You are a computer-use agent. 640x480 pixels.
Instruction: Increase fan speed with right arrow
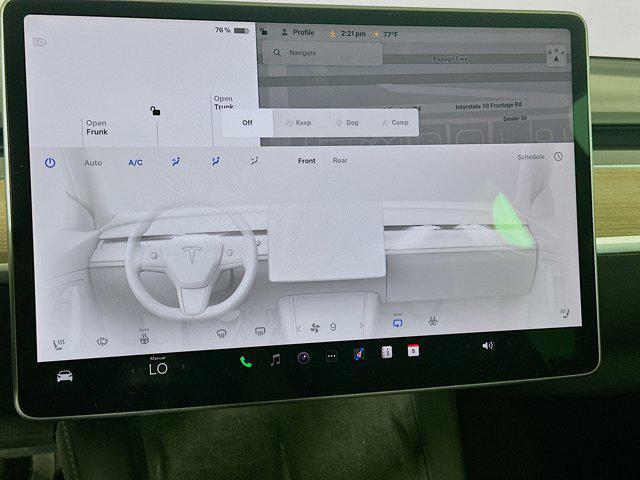pyautogui.click(x=361, y=325)
